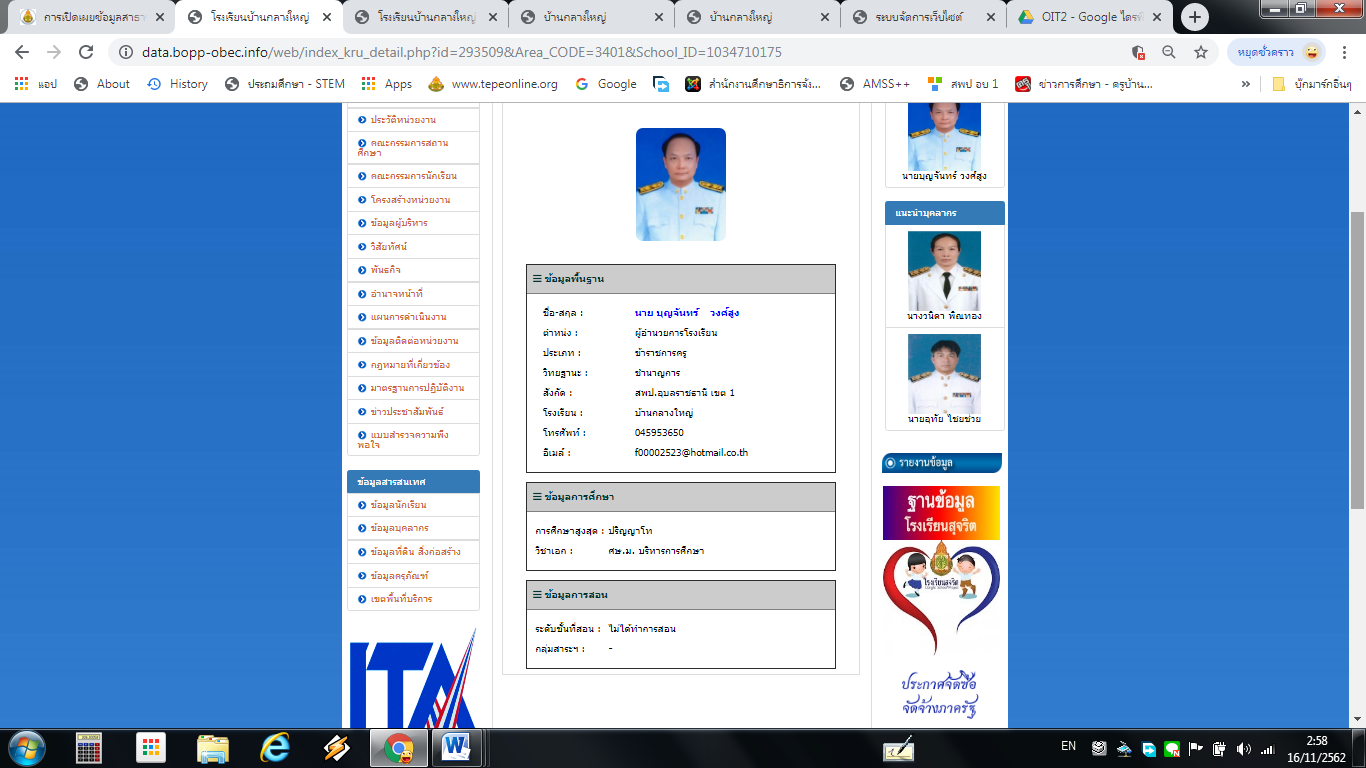Open the ข้อมูลผู้บริหาร sidebar menu item
This screenshot has height=768, width=1366.
pyautogui.click(x=399, y=222)
